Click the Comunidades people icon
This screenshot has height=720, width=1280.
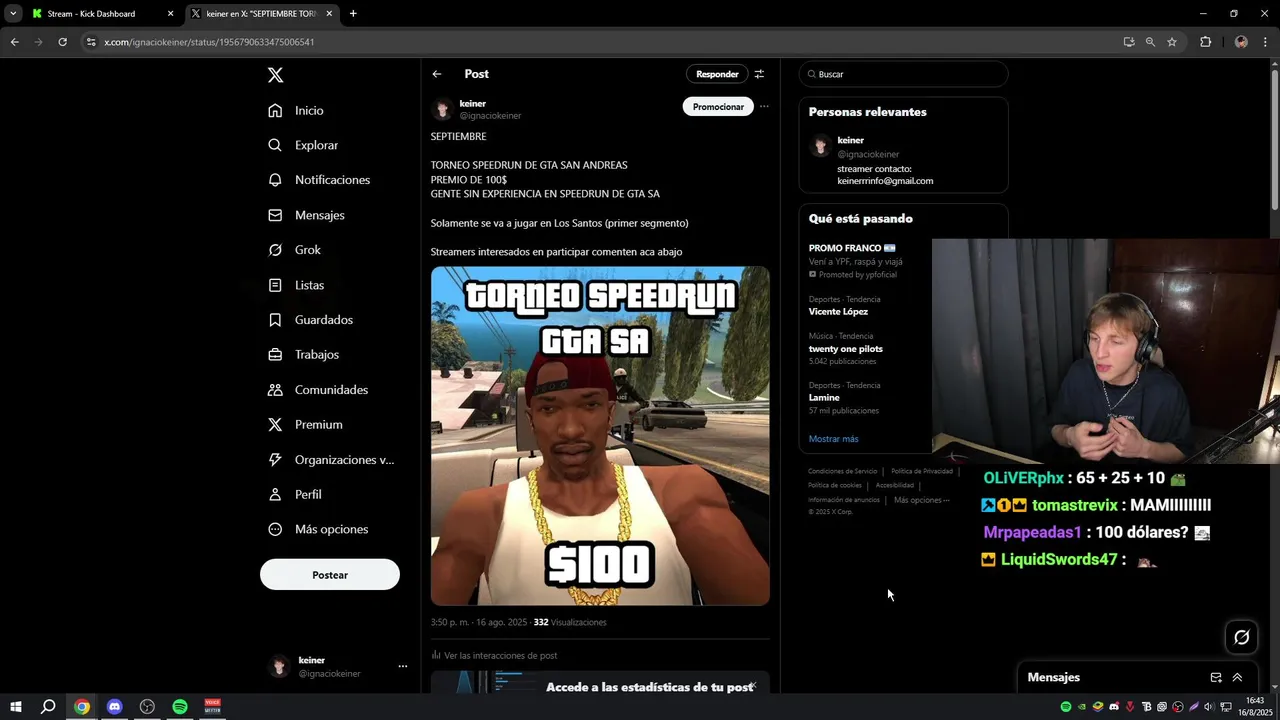(x=275, y=390)
